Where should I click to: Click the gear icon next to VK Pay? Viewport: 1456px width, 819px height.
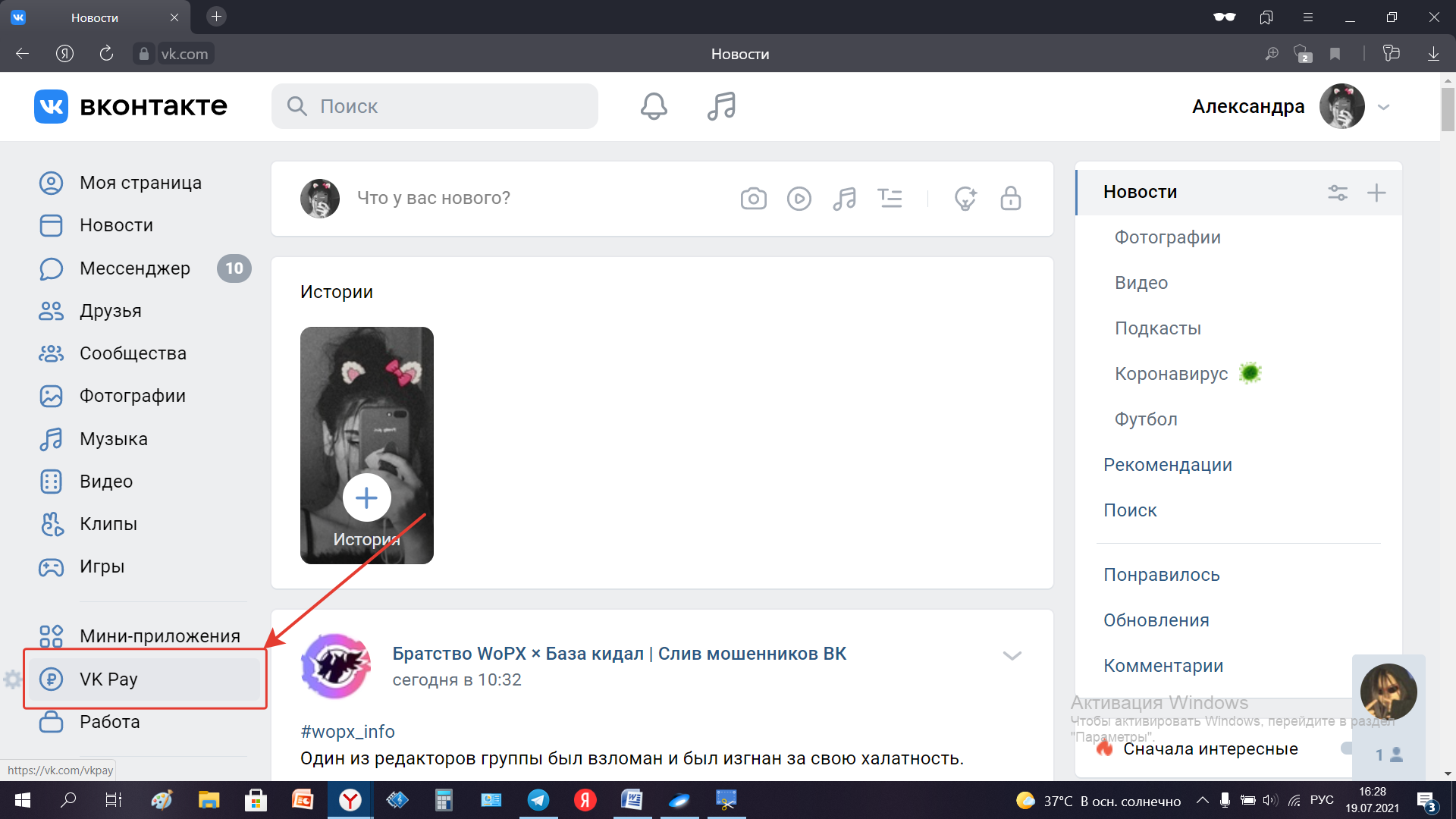click(x=12, y=679)
